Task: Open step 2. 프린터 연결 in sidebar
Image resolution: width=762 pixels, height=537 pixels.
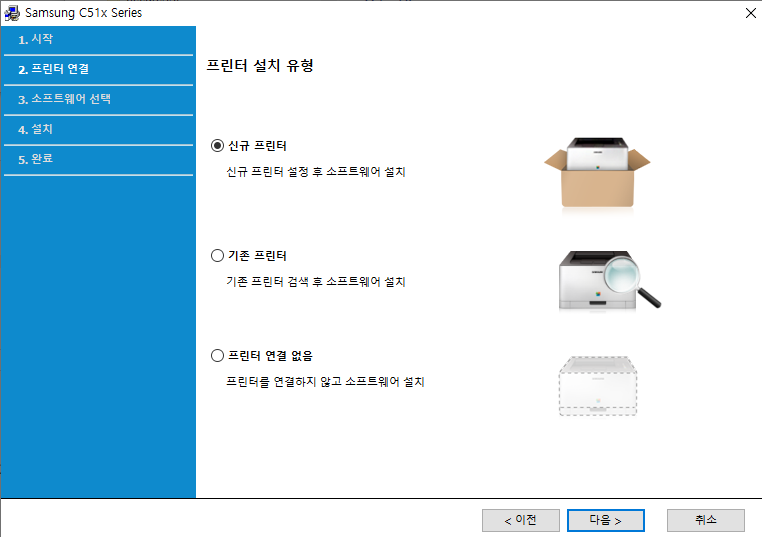Action: coord(99,69)
